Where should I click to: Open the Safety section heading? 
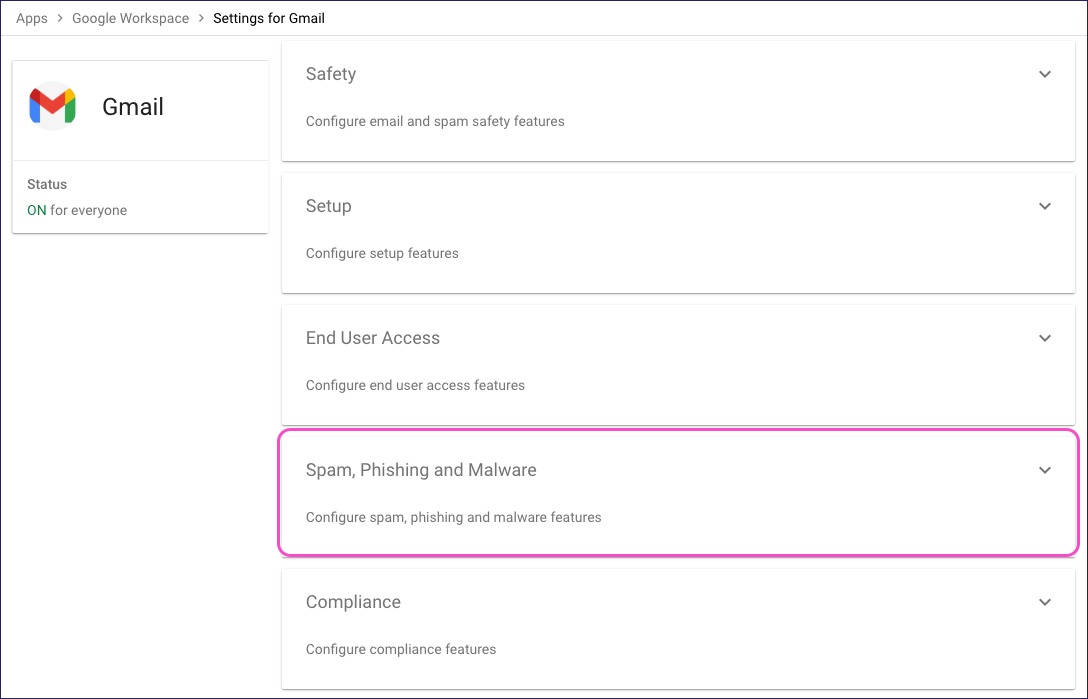coord(331,74)
